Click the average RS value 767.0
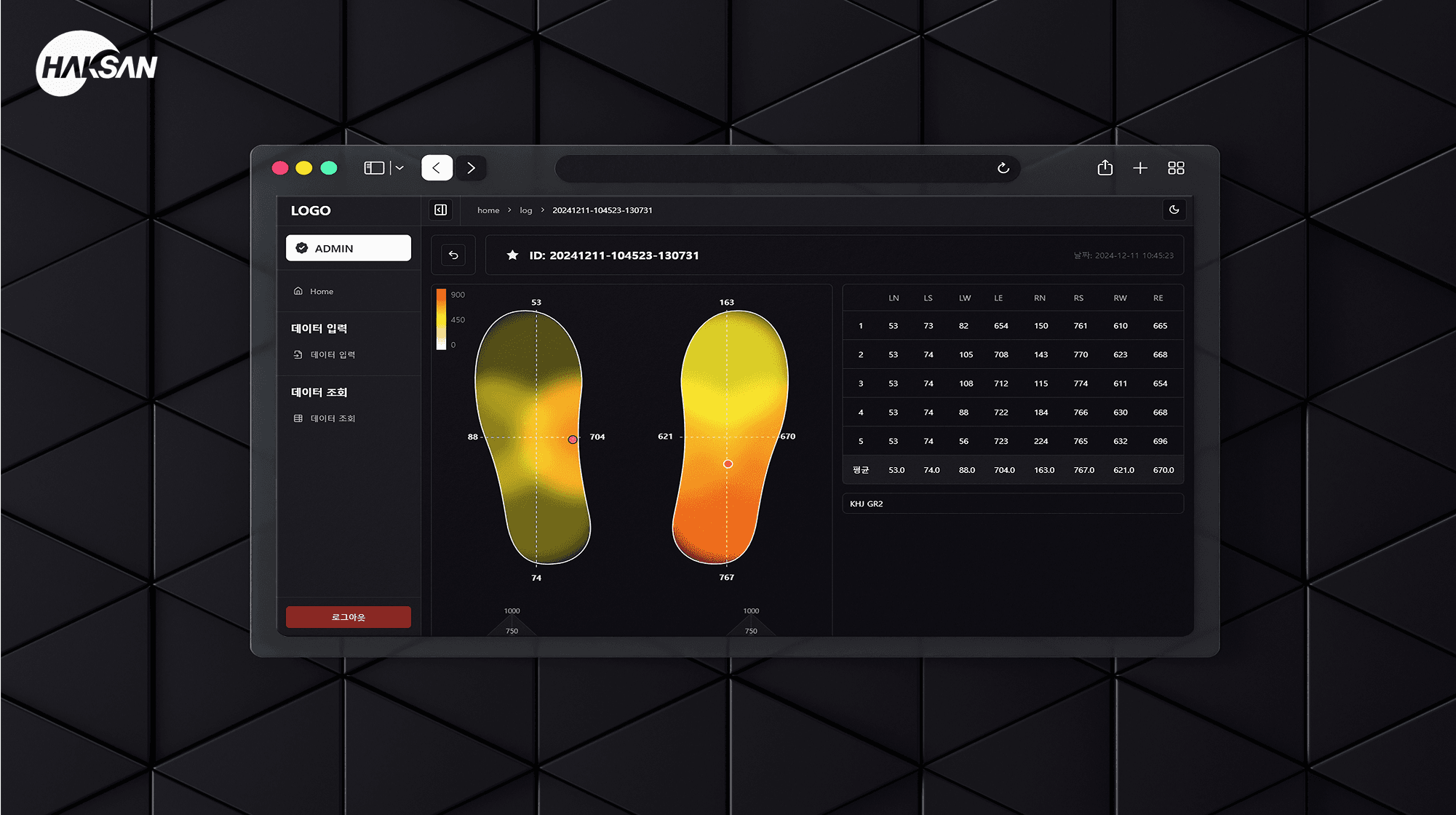1456x815 pixels. 1084,470
